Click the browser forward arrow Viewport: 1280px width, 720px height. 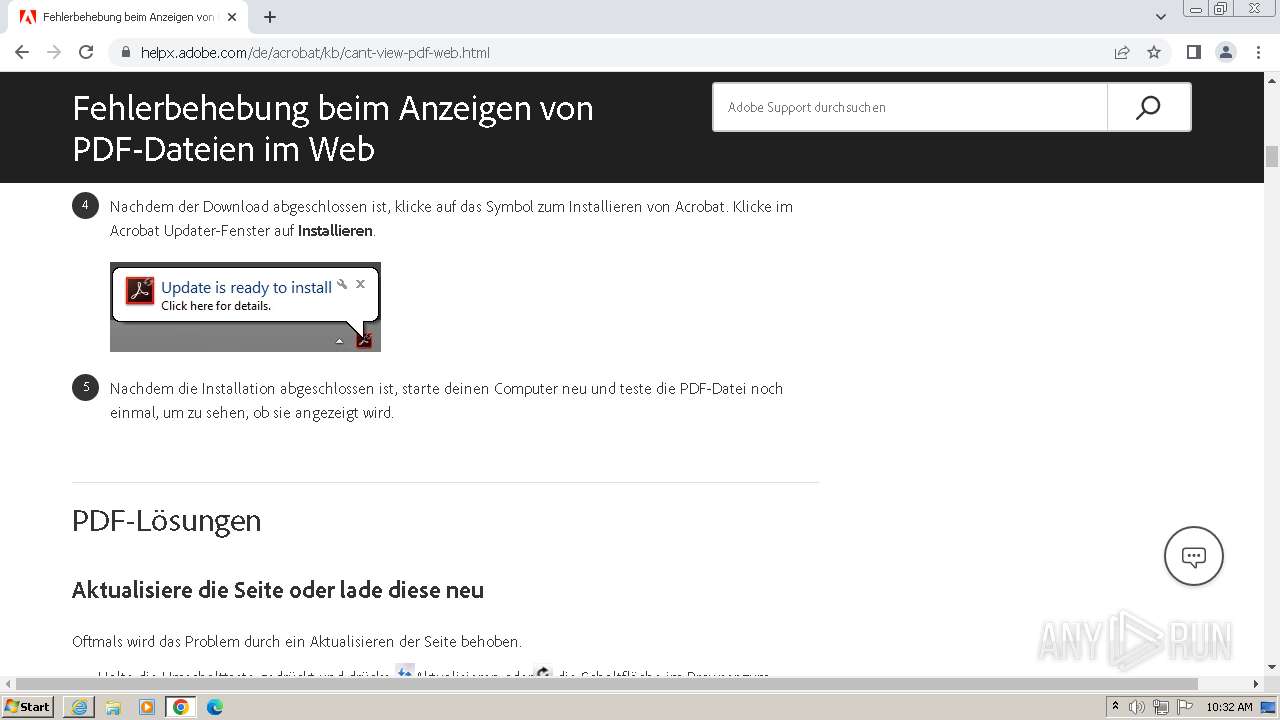pos(54,52)
